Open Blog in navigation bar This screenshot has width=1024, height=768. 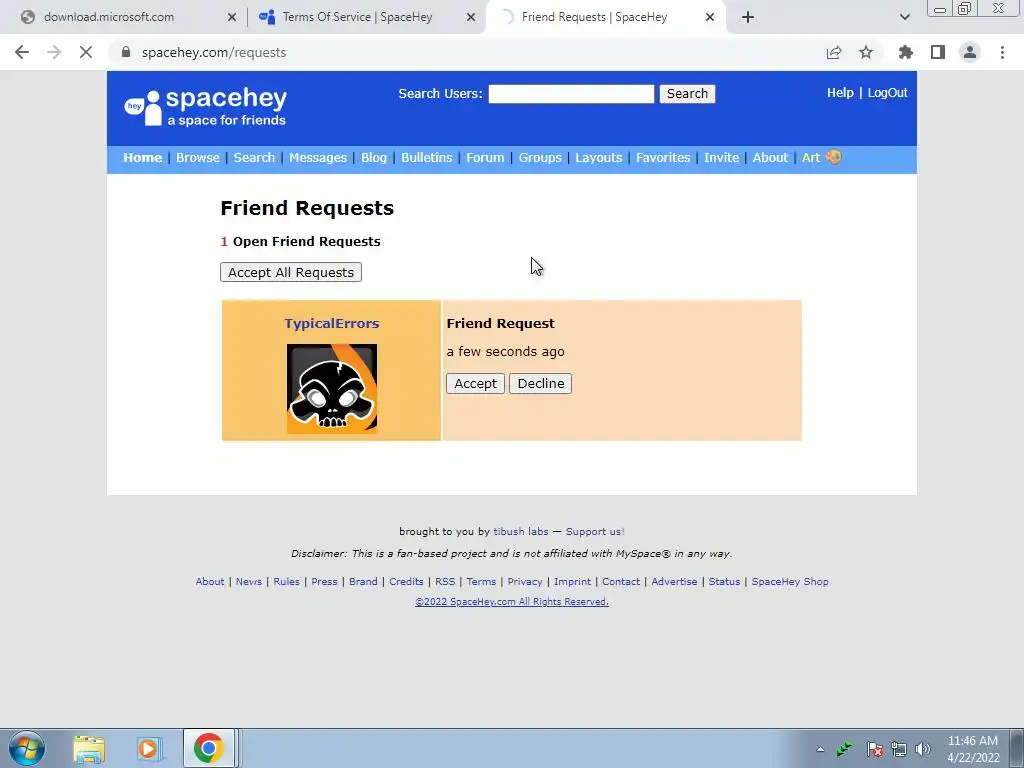pos(374,157)
